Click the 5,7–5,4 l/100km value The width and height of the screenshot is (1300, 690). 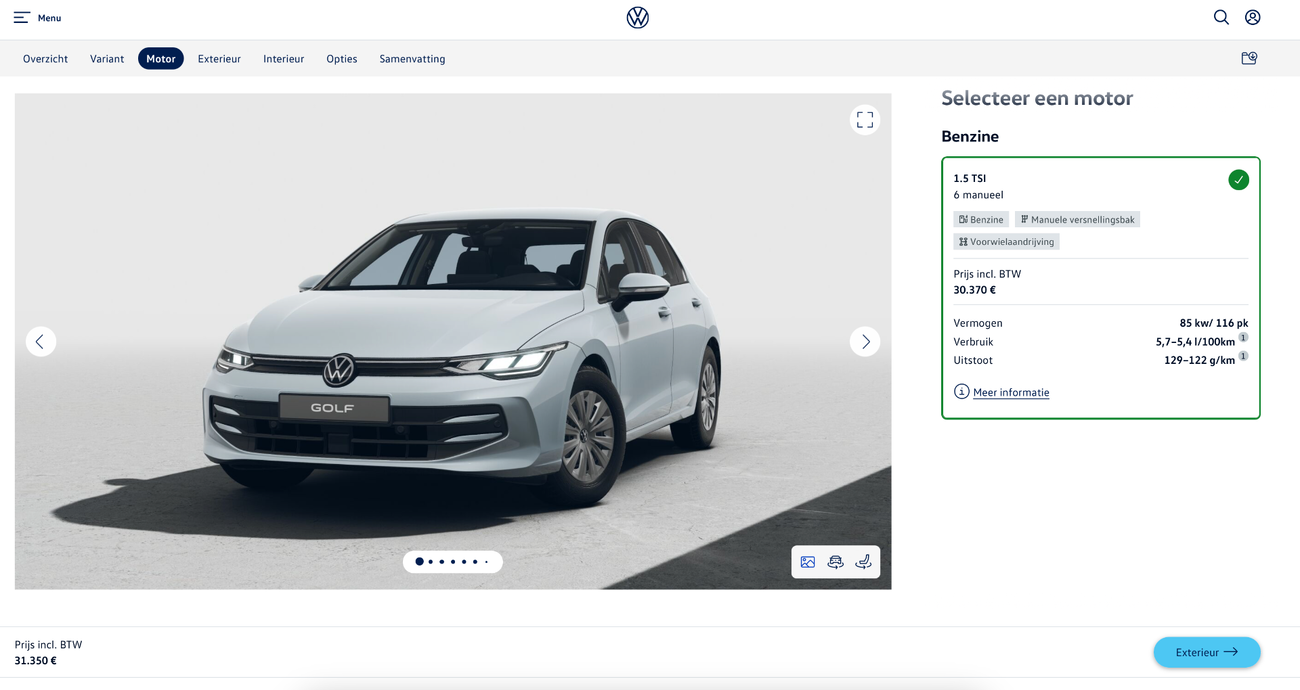(1196, 342)
